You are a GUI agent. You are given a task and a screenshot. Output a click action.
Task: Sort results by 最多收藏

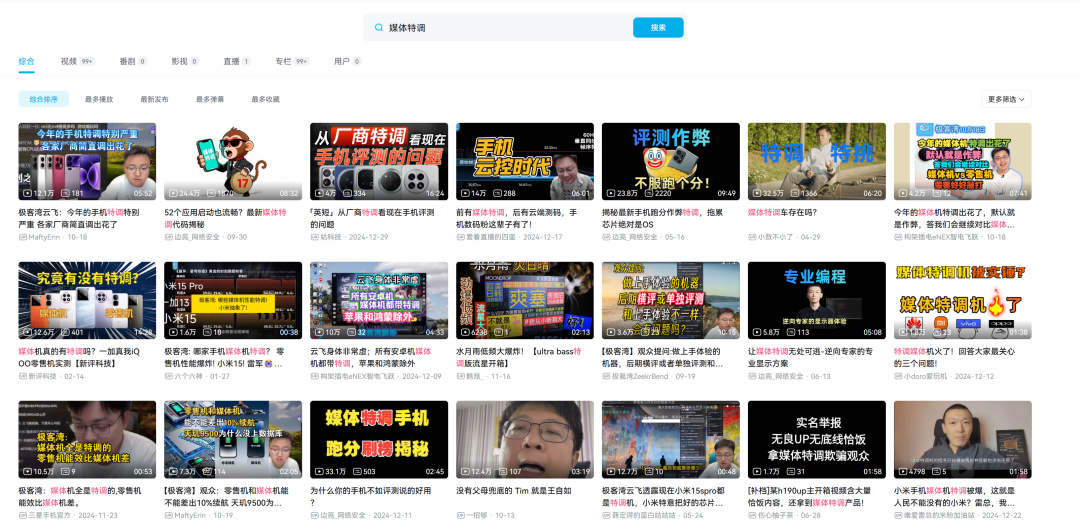(x=265, y=99)
